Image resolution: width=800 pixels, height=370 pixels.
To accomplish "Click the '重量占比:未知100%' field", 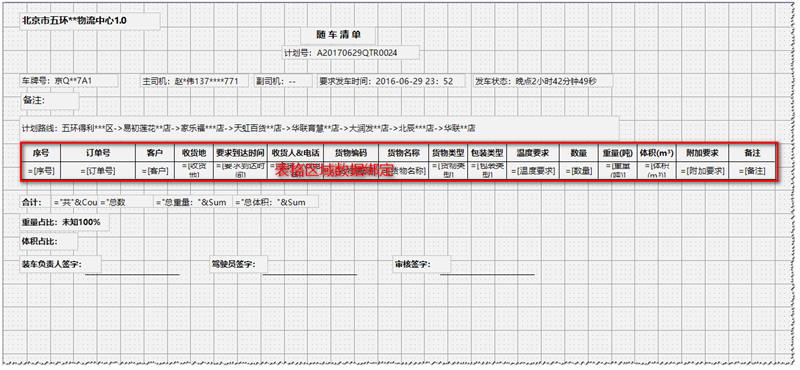I will 64,223.
